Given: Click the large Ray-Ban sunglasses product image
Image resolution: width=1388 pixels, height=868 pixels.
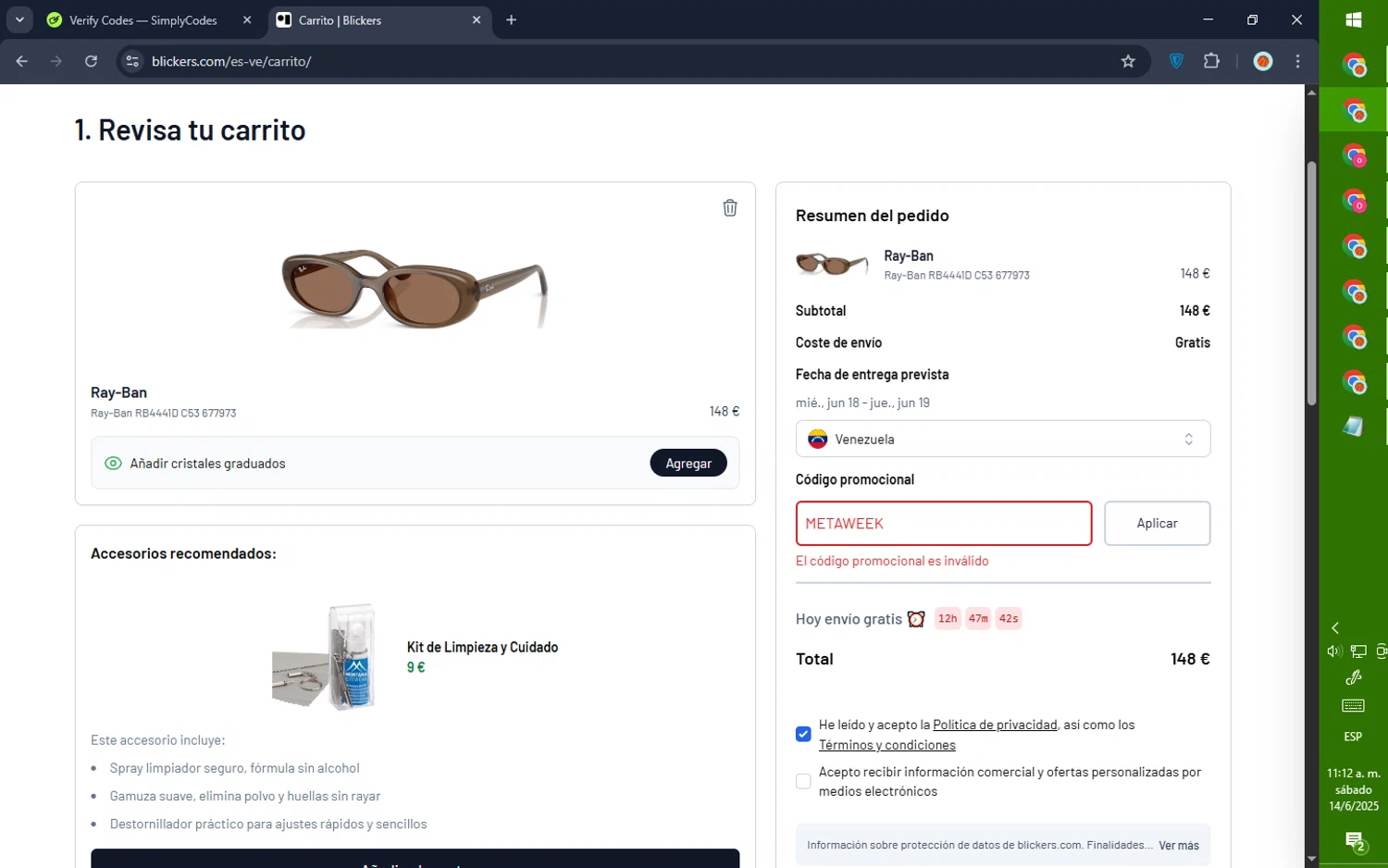Looking at the screenshot, I should (x=415, y=288).
